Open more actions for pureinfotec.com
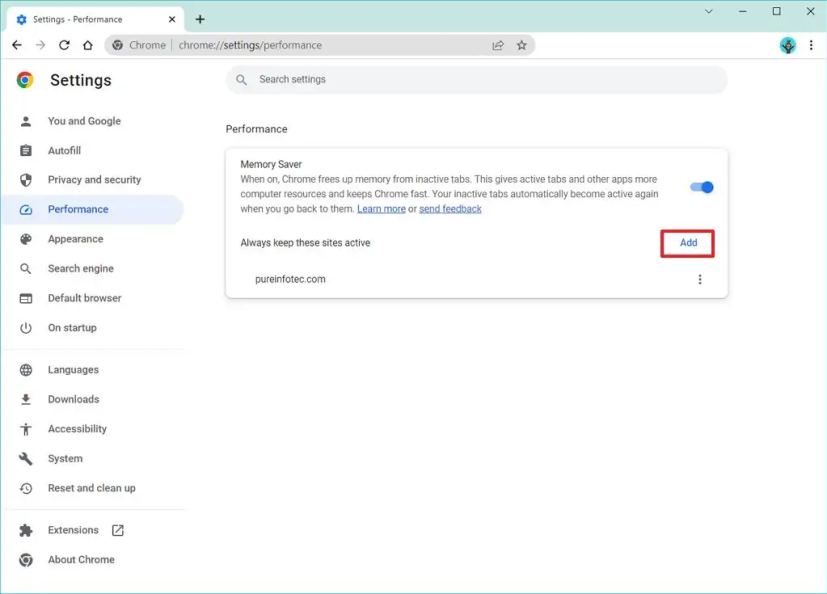This screenshot has width=827, height=594. click(x=700, y=280)
